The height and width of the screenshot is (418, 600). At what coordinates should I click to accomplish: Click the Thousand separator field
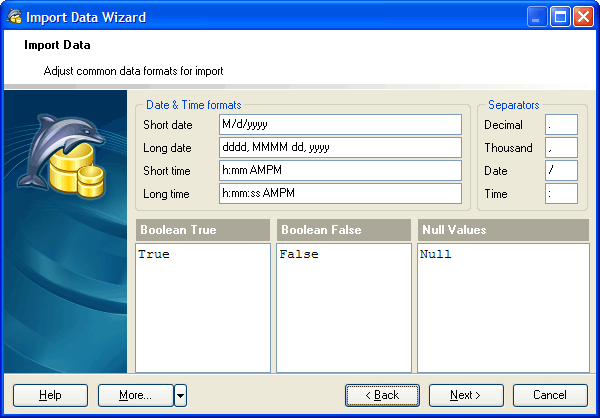561,147
